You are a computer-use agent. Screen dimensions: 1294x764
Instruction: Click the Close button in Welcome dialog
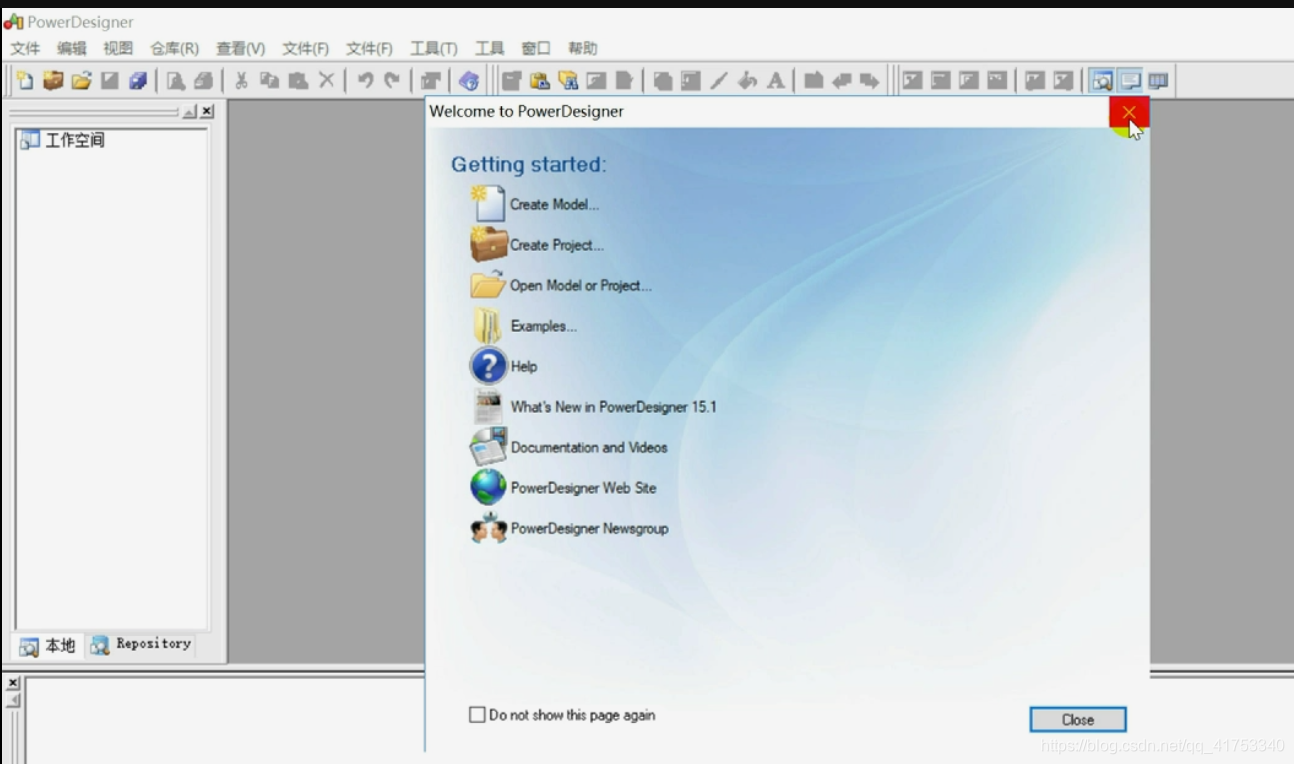coord(1078,719)
